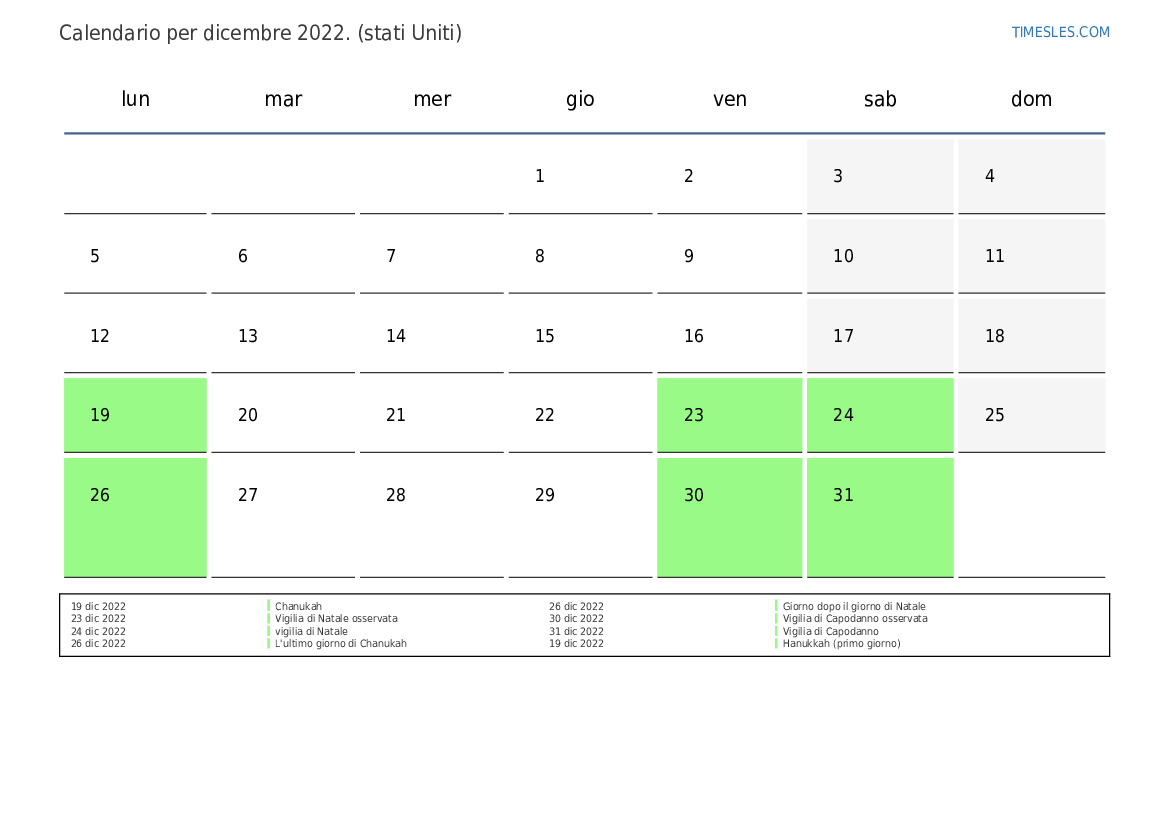
Task: Click 'Vigilia di Capodanno osservata' legend entry
Action: tap(855, 618)
